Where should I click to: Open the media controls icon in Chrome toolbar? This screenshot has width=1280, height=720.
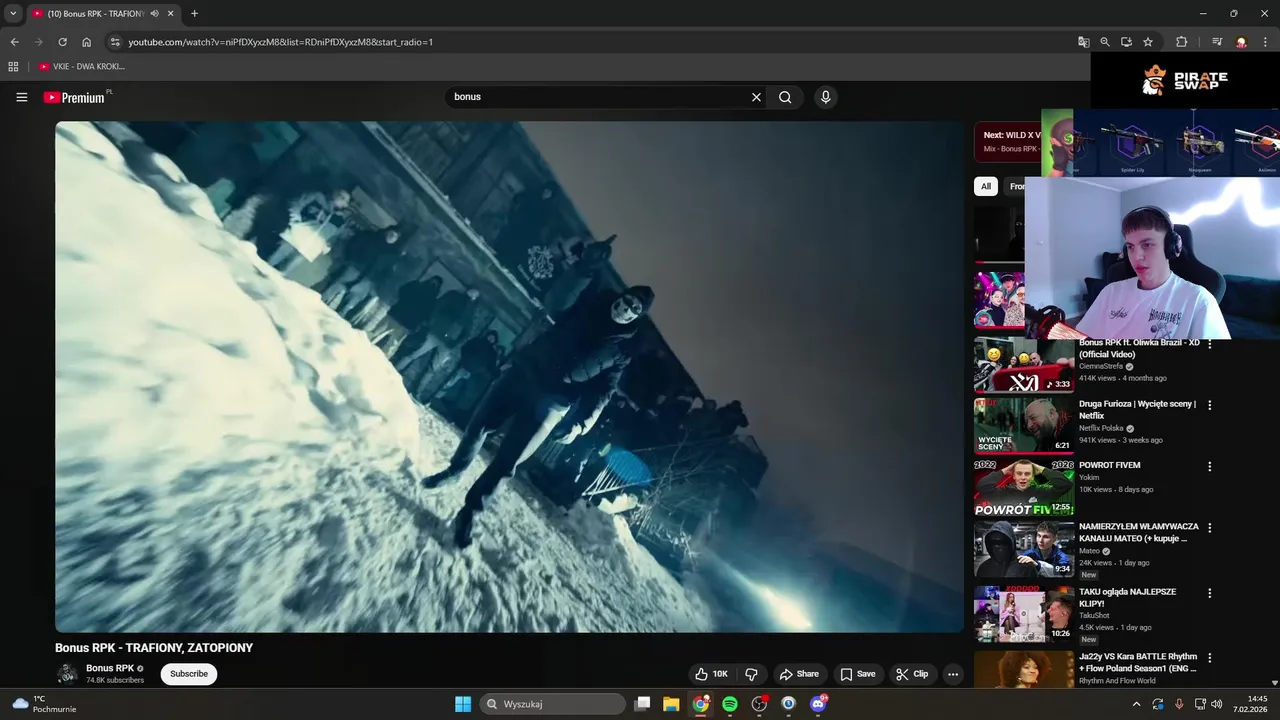point(1217,42)
